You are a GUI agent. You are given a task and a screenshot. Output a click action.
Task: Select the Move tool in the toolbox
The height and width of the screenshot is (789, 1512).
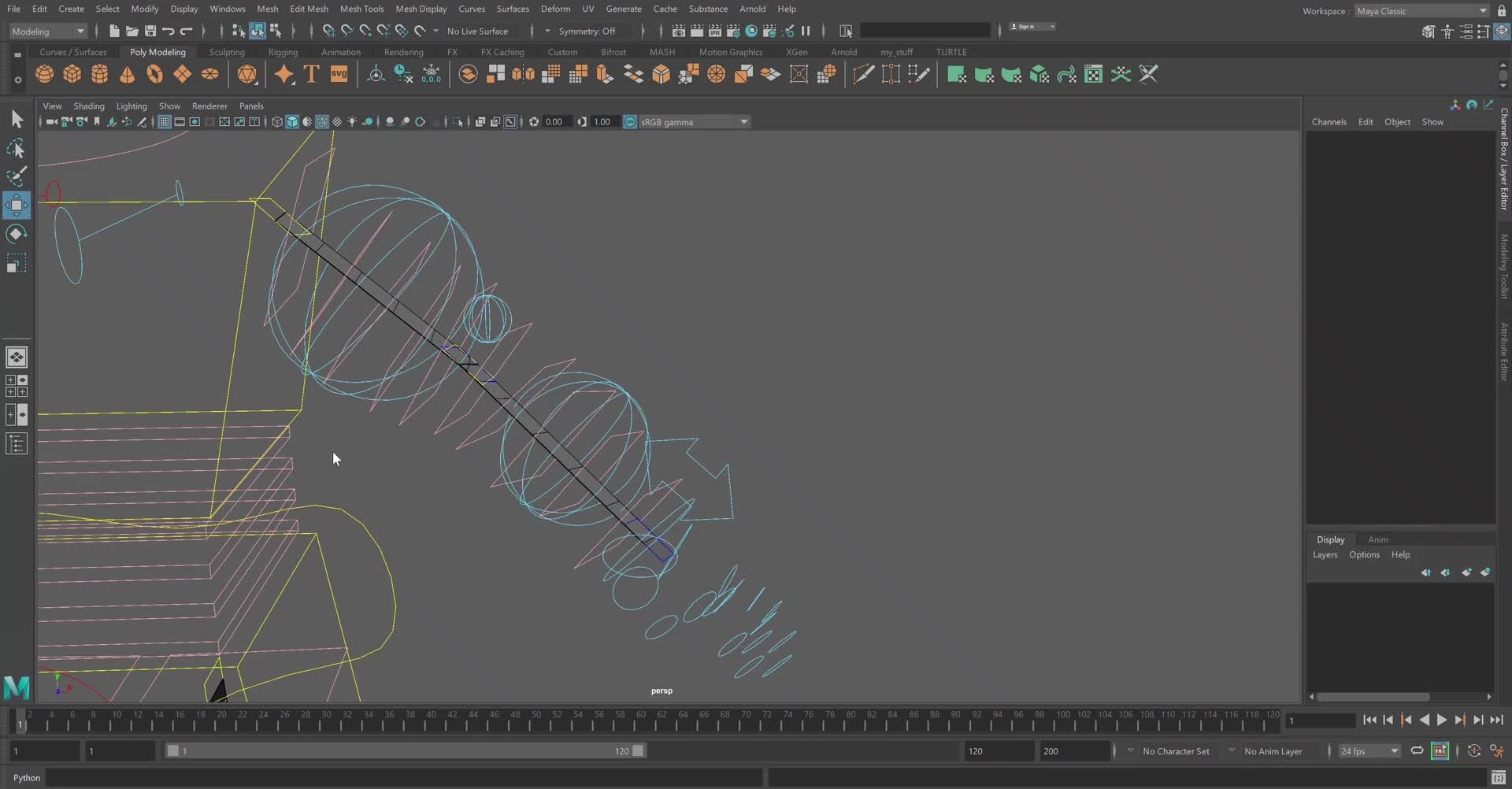click(16, 205)
